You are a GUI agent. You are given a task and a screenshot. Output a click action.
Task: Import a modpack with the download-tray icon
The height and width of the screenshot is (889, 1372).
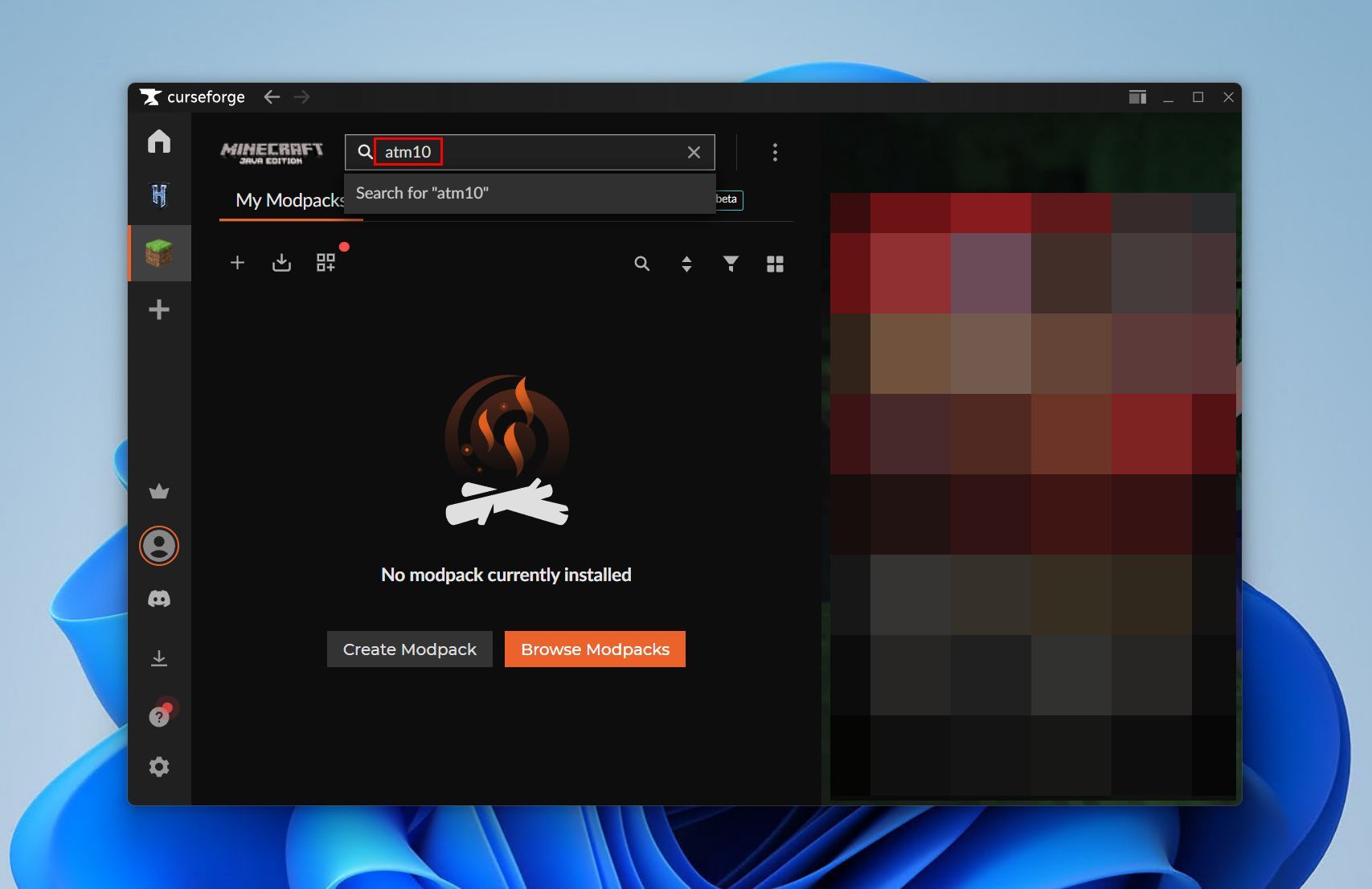[281, 263]
